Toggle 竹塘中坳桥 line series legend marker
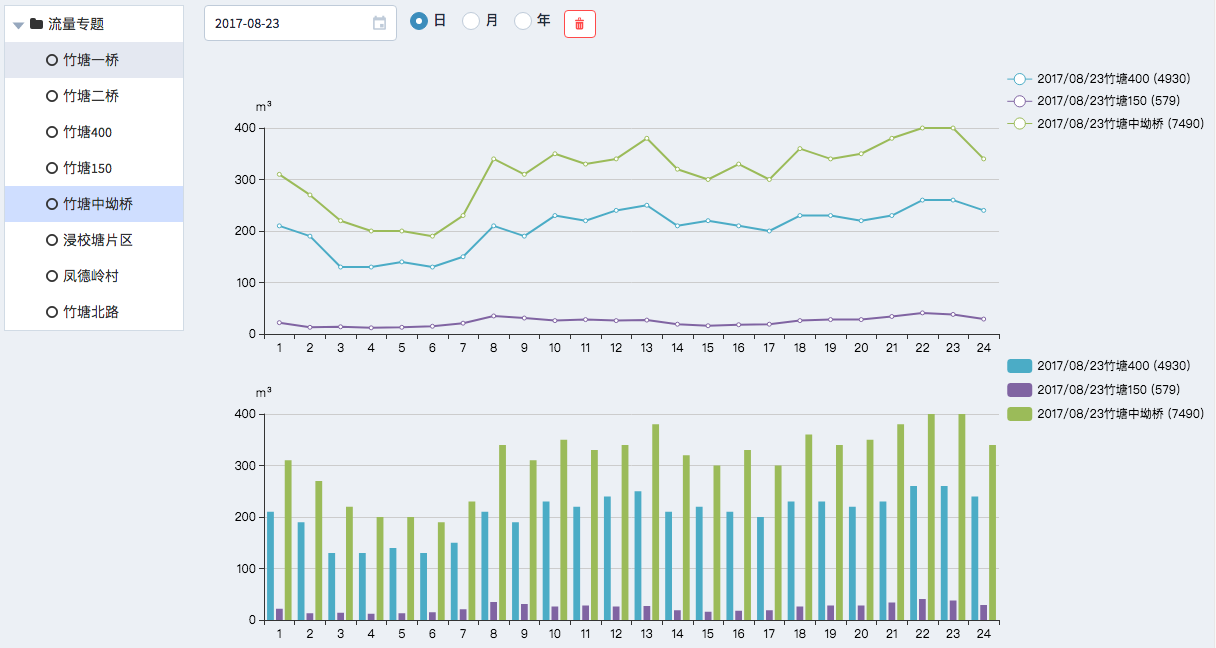Screen dimensions: 1216x648 tap(1019, 124)
